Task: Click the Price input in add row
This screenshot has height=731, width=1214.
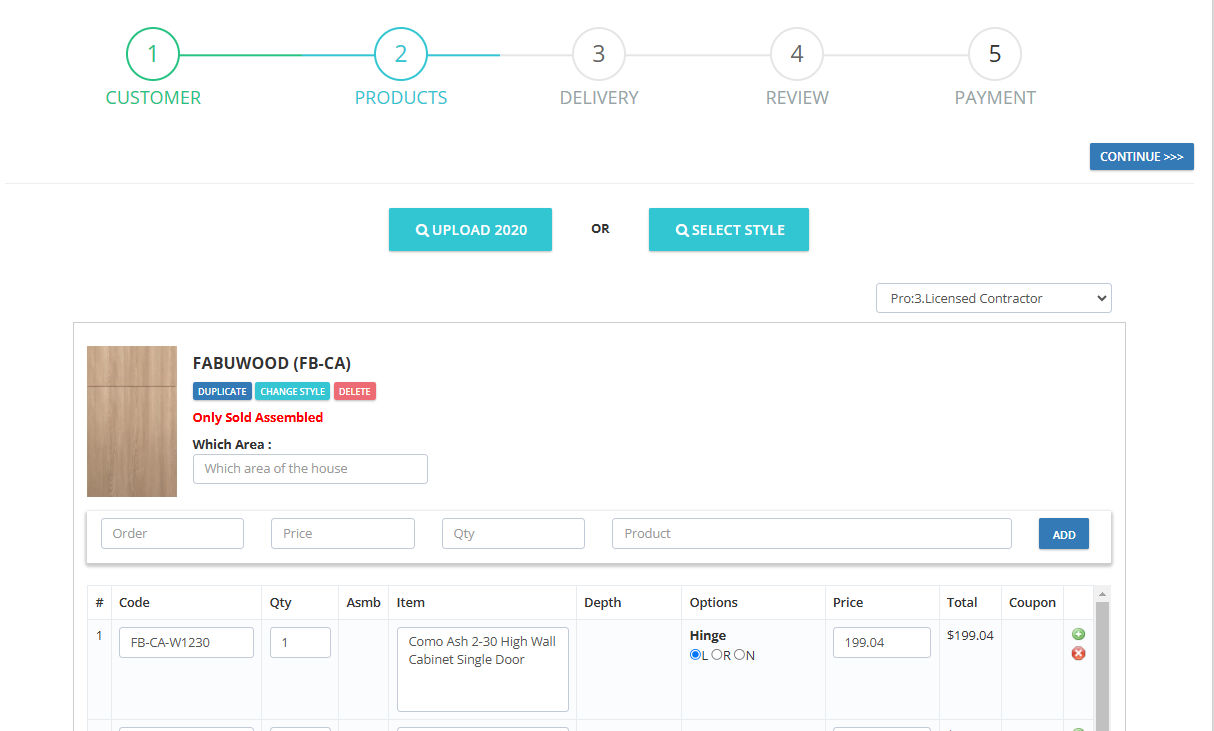Action: point(343,534)
